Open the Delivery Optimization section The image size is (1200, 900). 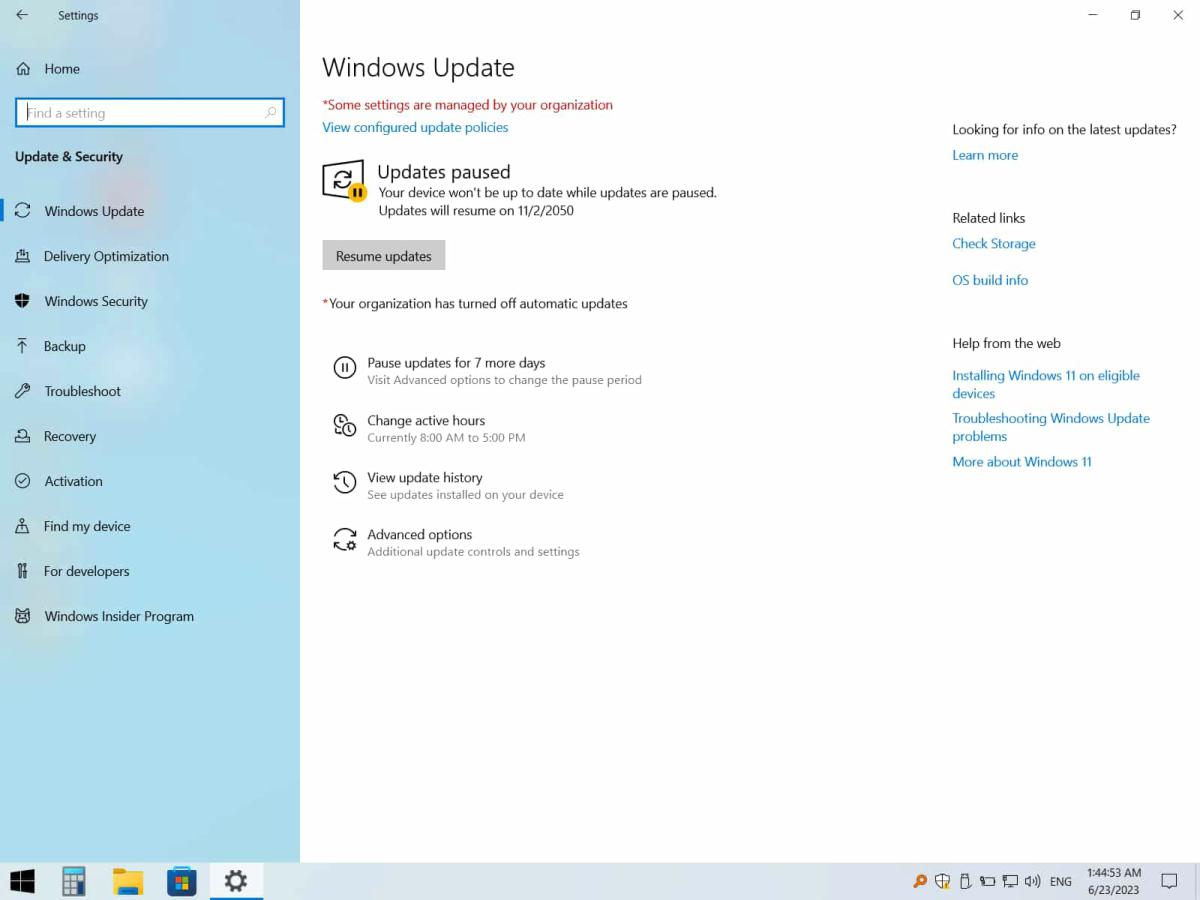pos(106,256)
